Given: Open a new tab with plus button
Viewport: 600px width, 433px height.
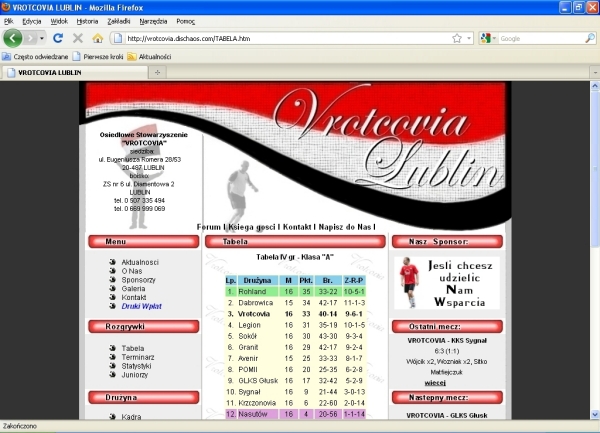Looking at the screenshot, I should 157,72.
